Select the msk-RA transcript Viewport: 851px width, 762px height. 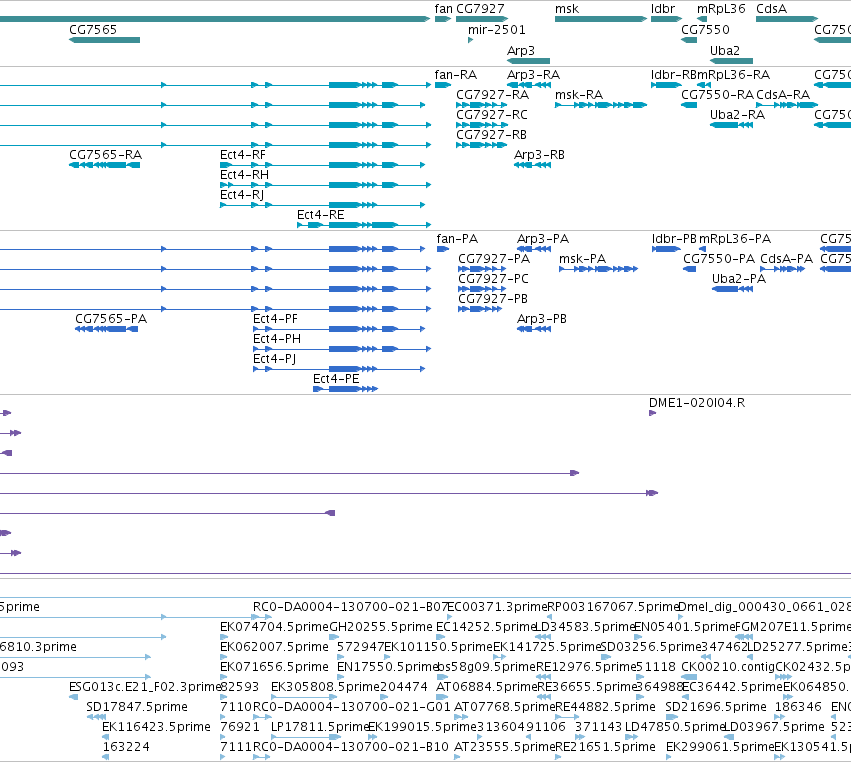[601, 105]
